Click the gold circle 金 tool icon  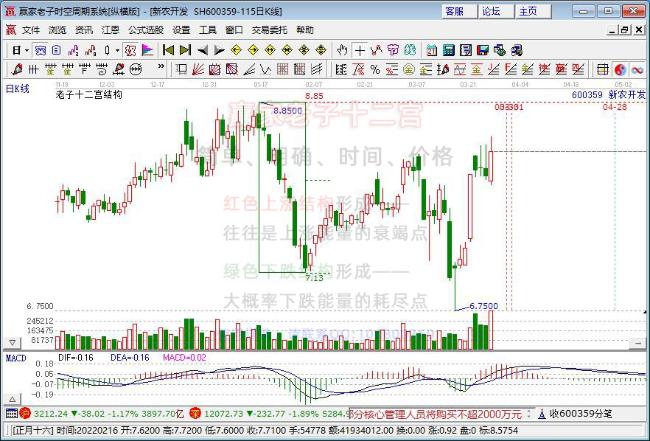click(x=409, y=69)
